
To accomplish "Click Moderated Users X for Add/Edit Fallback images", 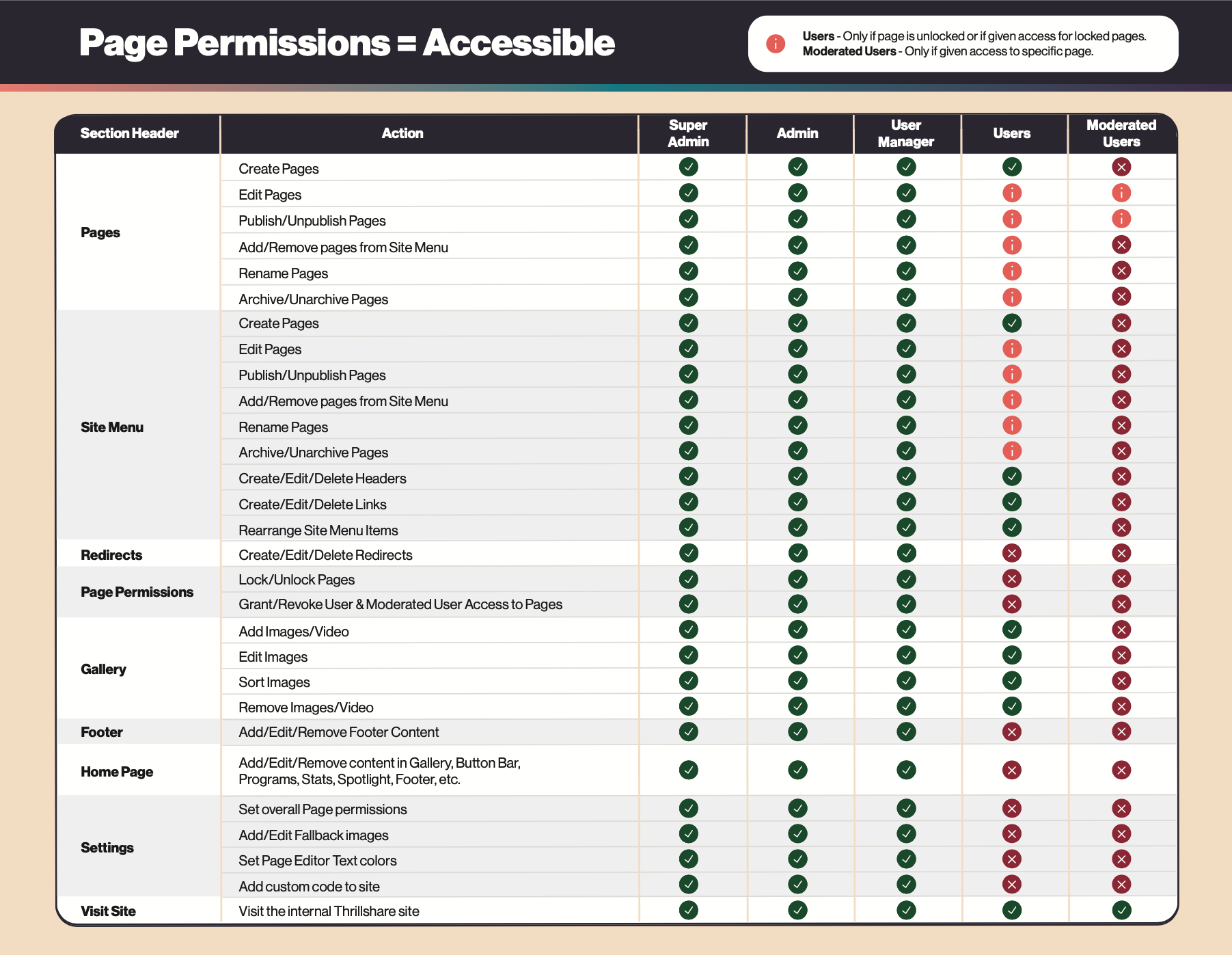I will pos(1121,834).
